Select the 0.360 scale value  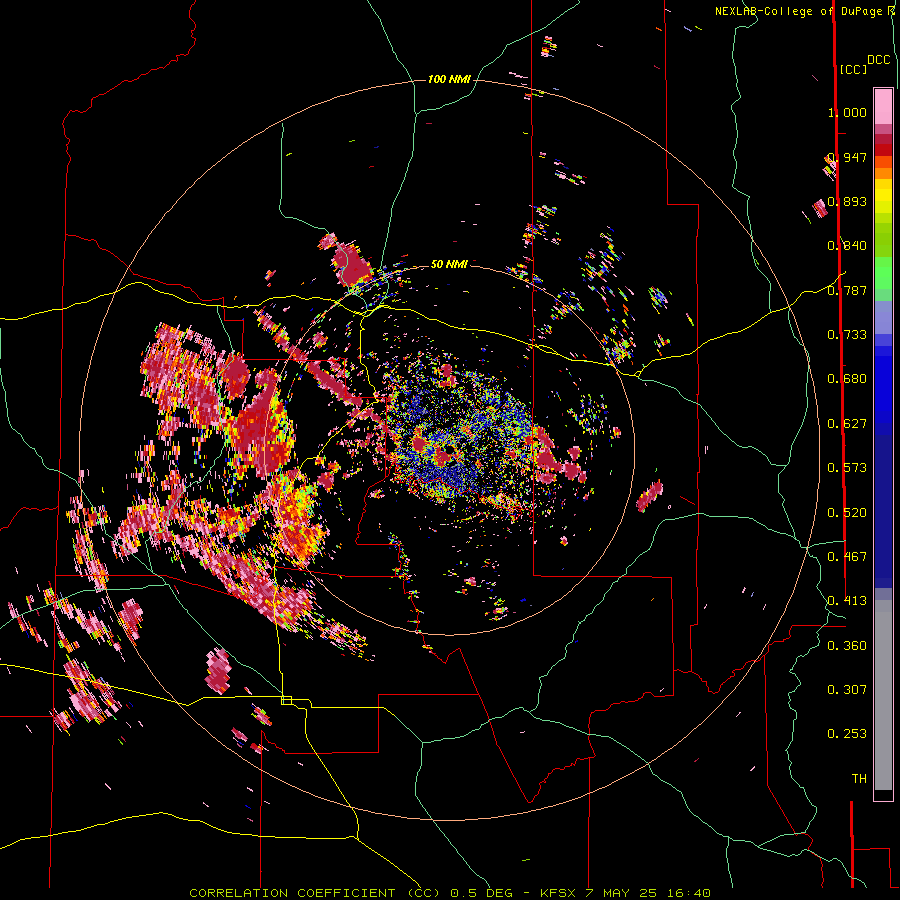847,646
